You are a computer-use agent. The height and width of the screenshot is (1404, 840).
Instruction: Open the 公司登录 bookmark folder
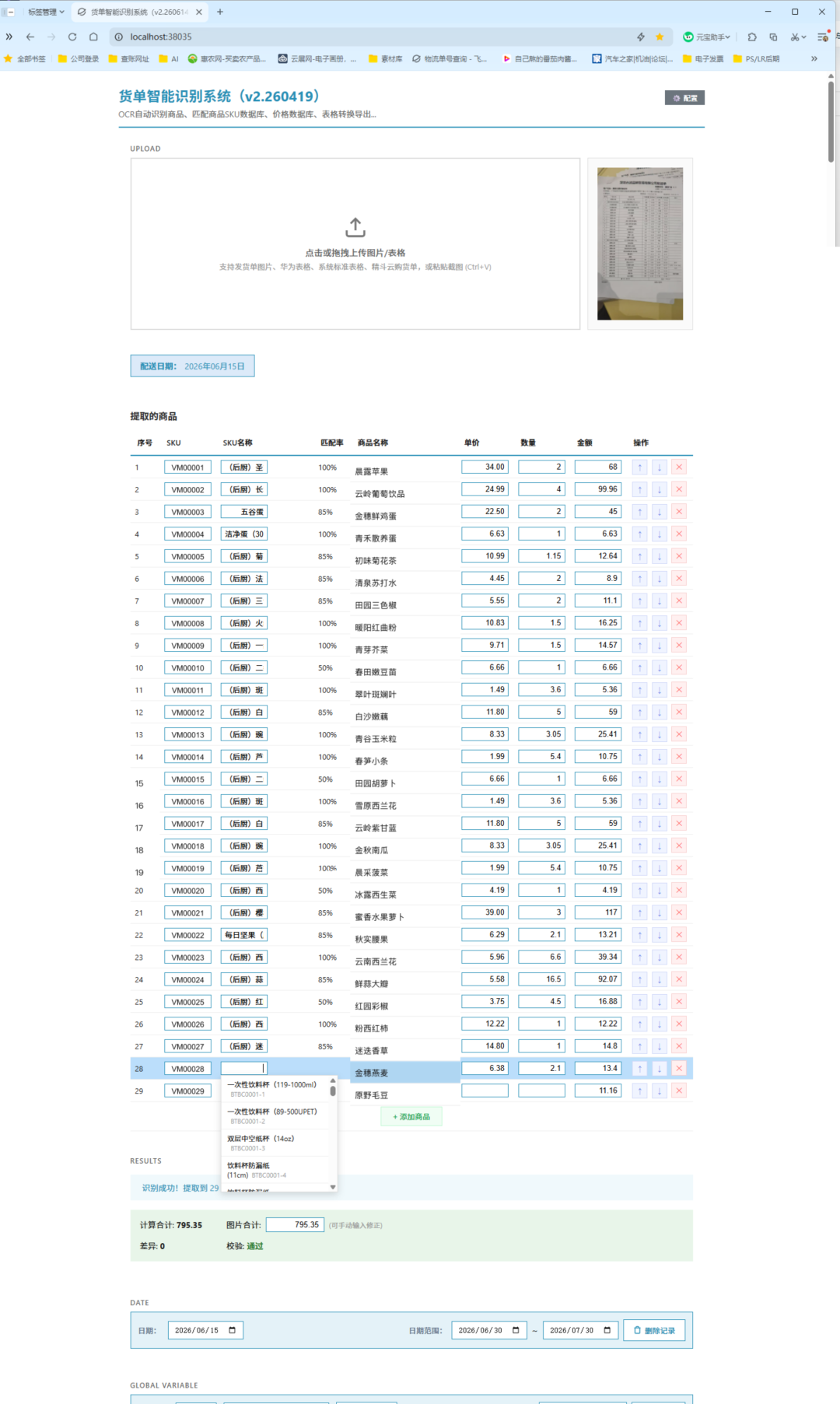click(x=79, y=58)
